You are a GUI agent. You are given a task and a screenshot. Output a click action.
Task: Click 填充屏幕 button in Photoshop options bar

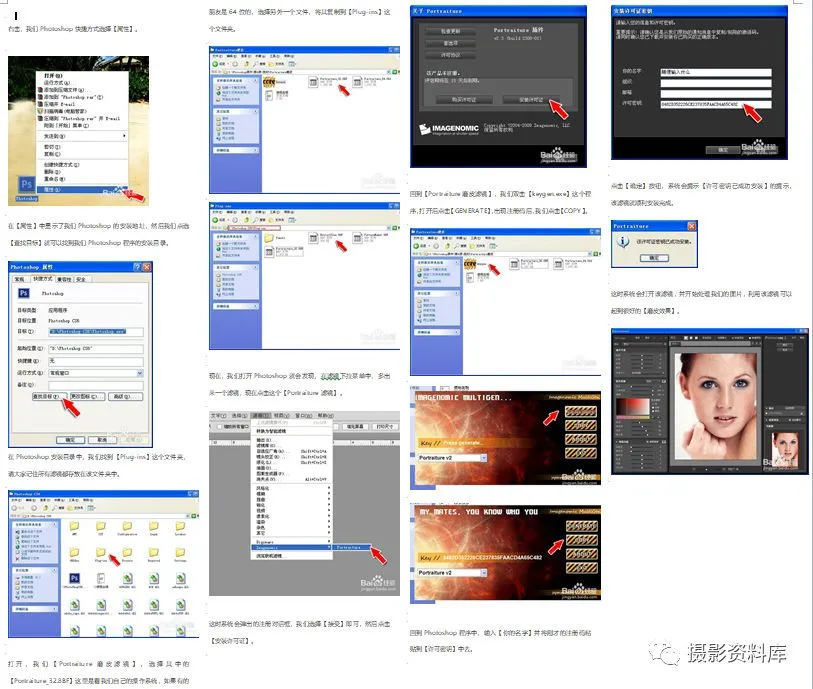(354, 426)
